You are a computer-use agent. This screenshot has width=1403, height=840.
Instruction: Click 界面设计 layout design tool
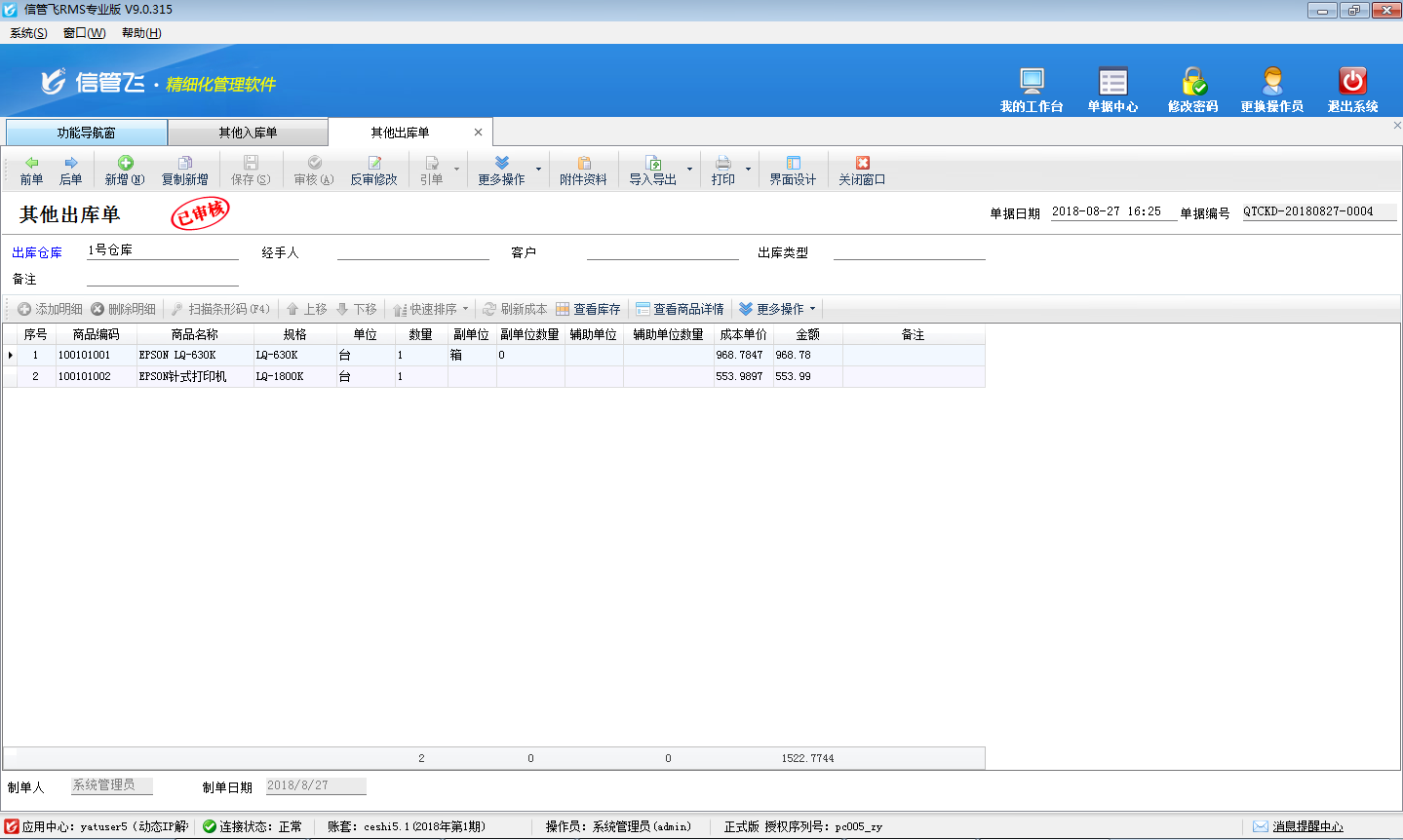coord(793,170)
